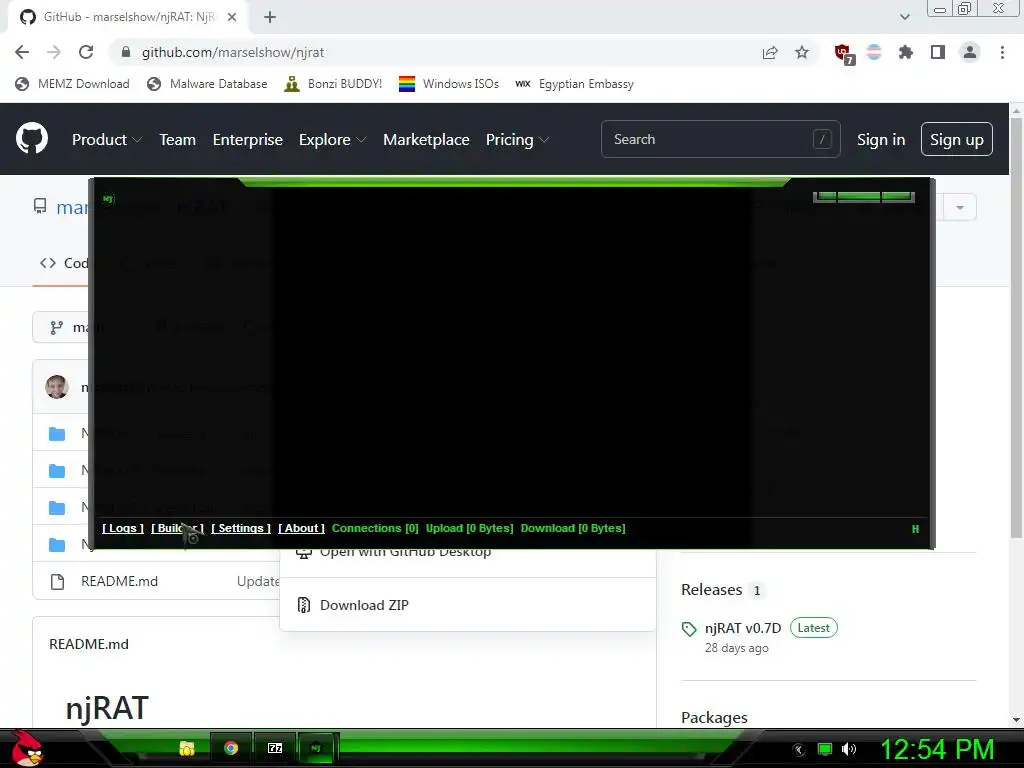
Task: Click the Sign up button
Action: coord(956,139)
